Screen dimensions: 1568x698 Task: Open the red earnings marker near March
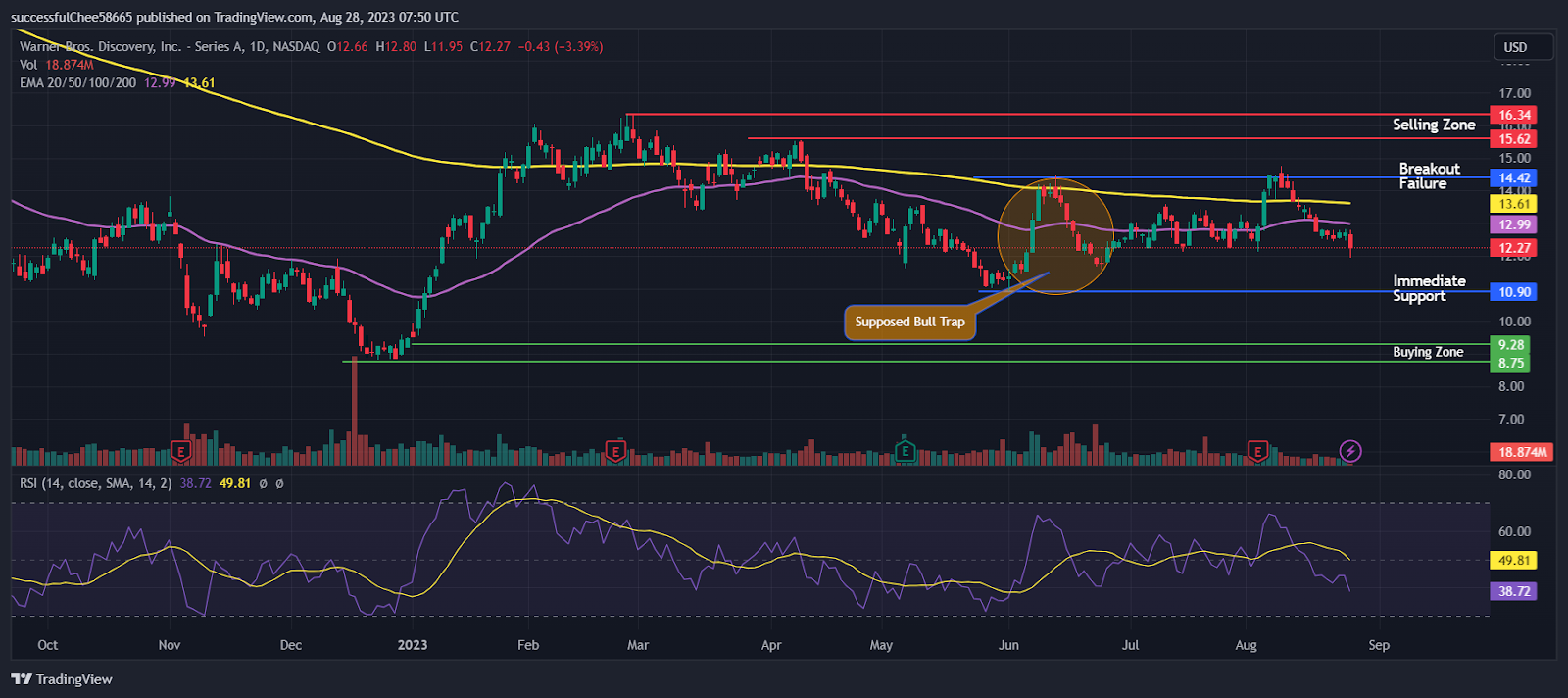(x=615, y=451)
